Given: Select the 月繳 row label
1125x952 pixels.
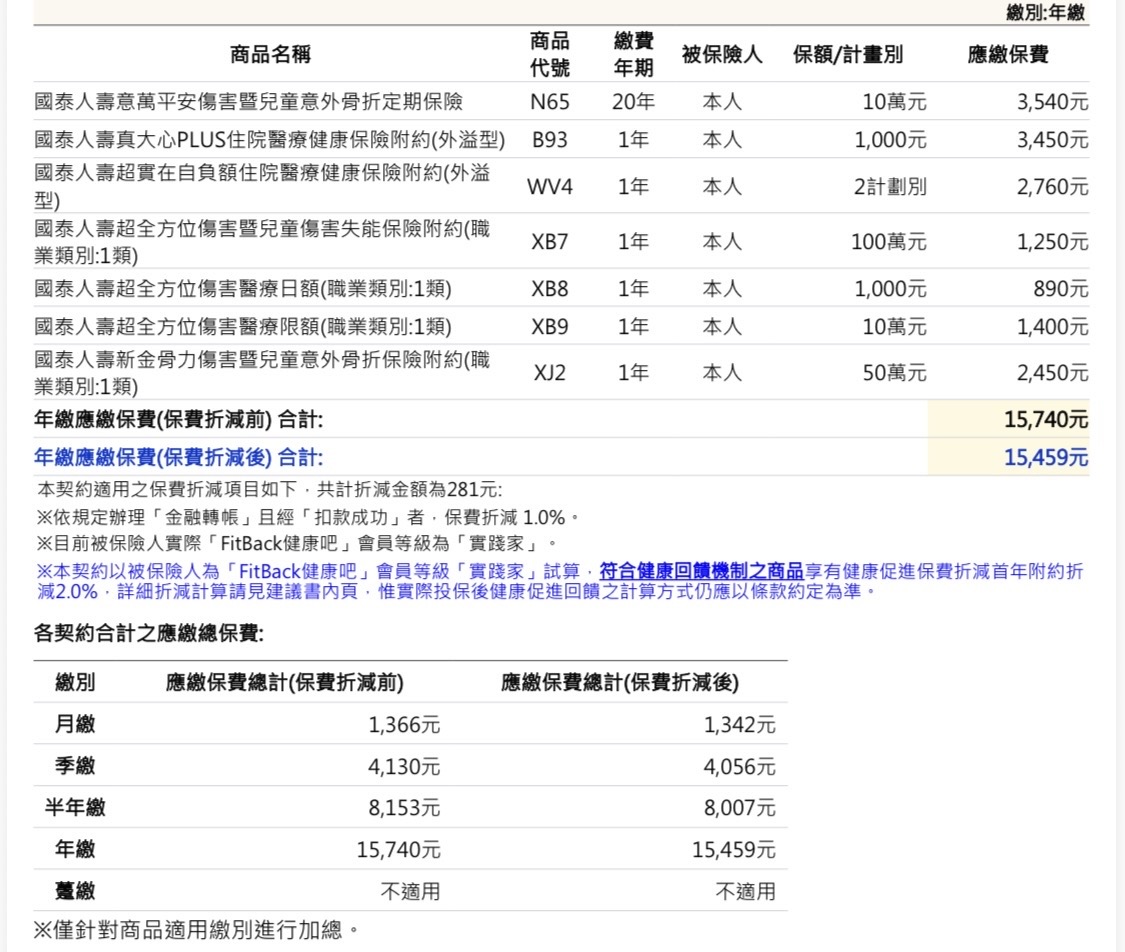Looking at the screenshot, I should (75, 725).
